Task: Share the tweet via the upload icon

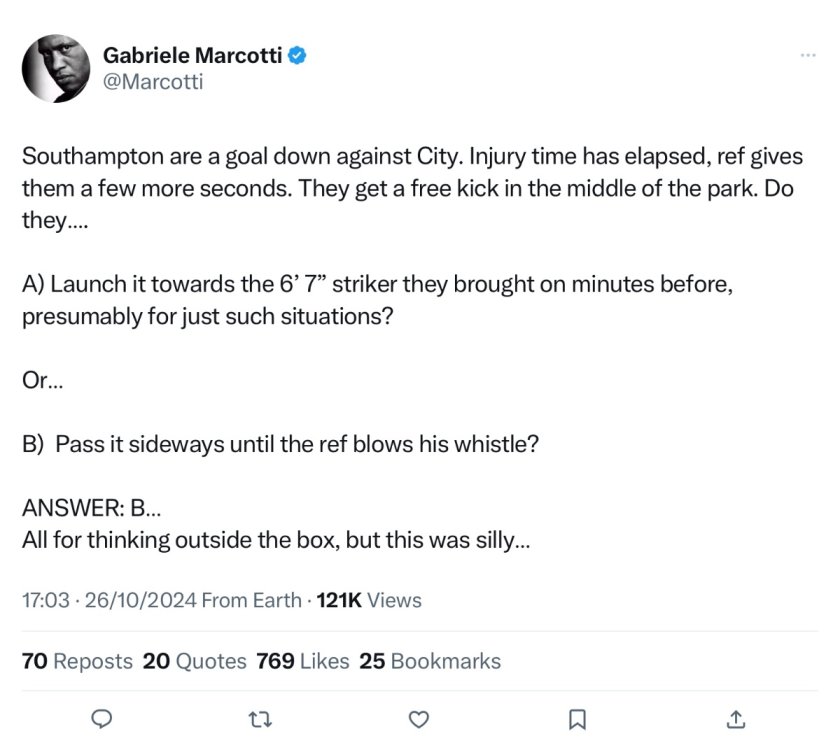Action: coord(735,718)
